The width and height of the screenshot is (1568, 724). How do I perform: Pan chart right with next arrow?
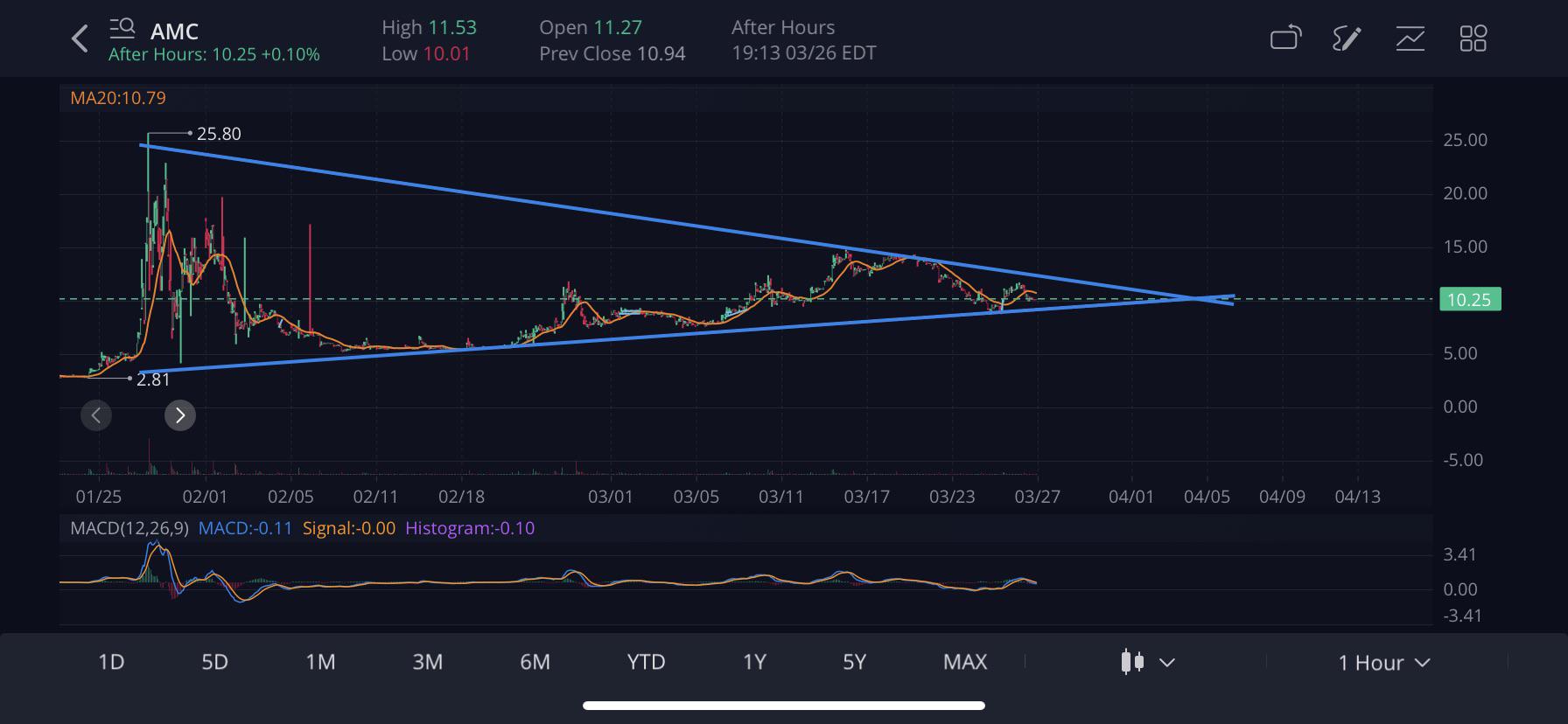(180, 415)
